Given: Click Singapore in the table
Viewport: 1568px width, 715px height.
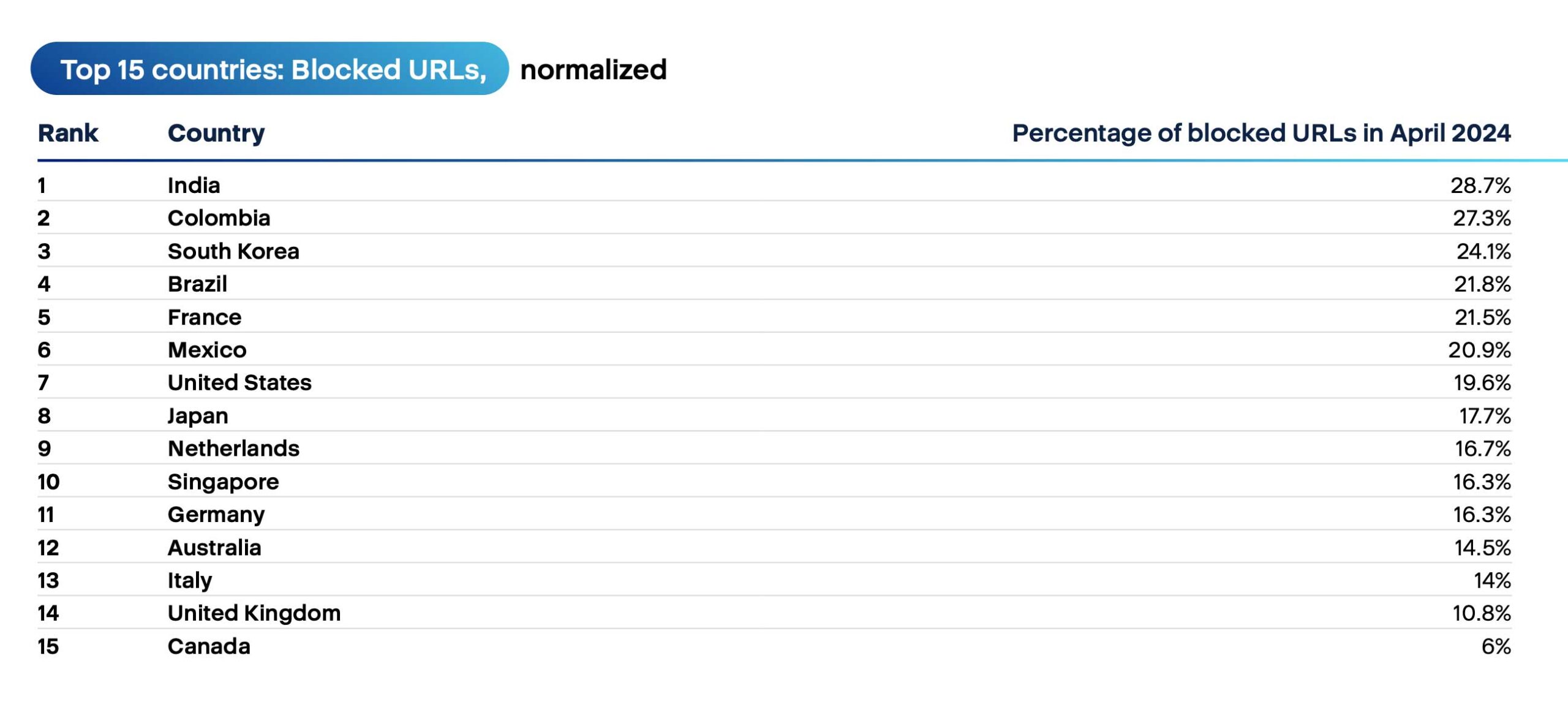Looking at the screenshot, I should 223,482.
